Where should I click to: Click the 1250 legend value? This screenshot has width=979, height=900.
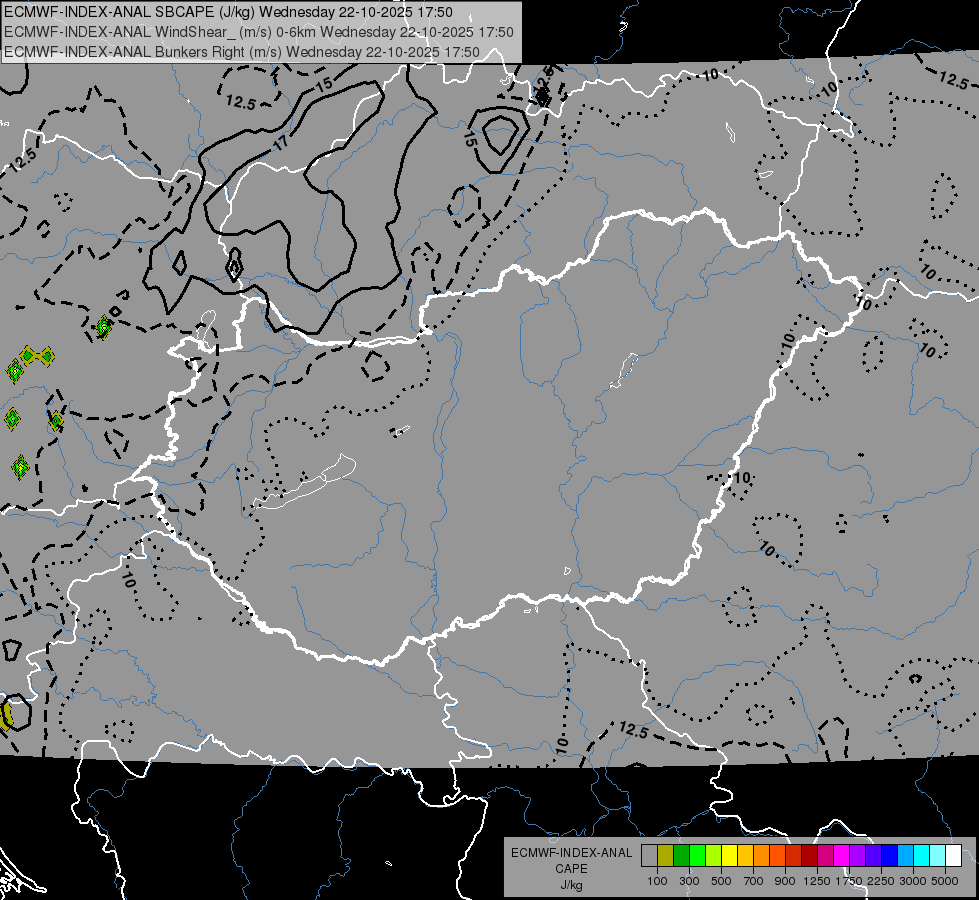coord(817,881)
